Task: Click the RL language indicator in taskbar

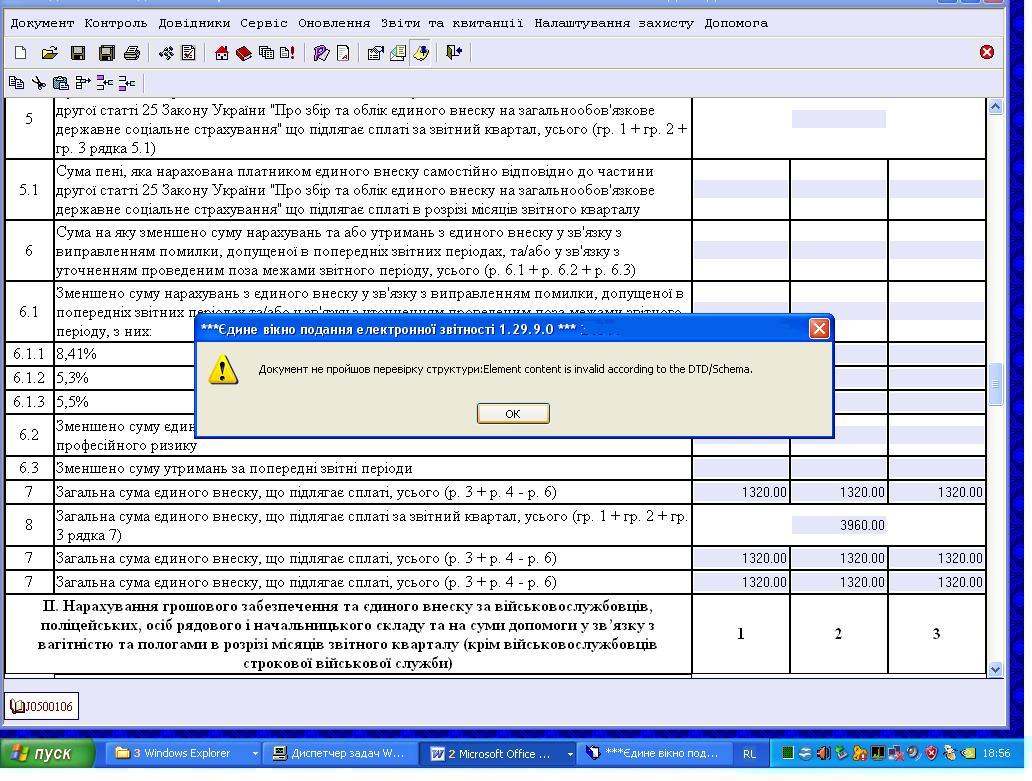Action: (749, 754)
